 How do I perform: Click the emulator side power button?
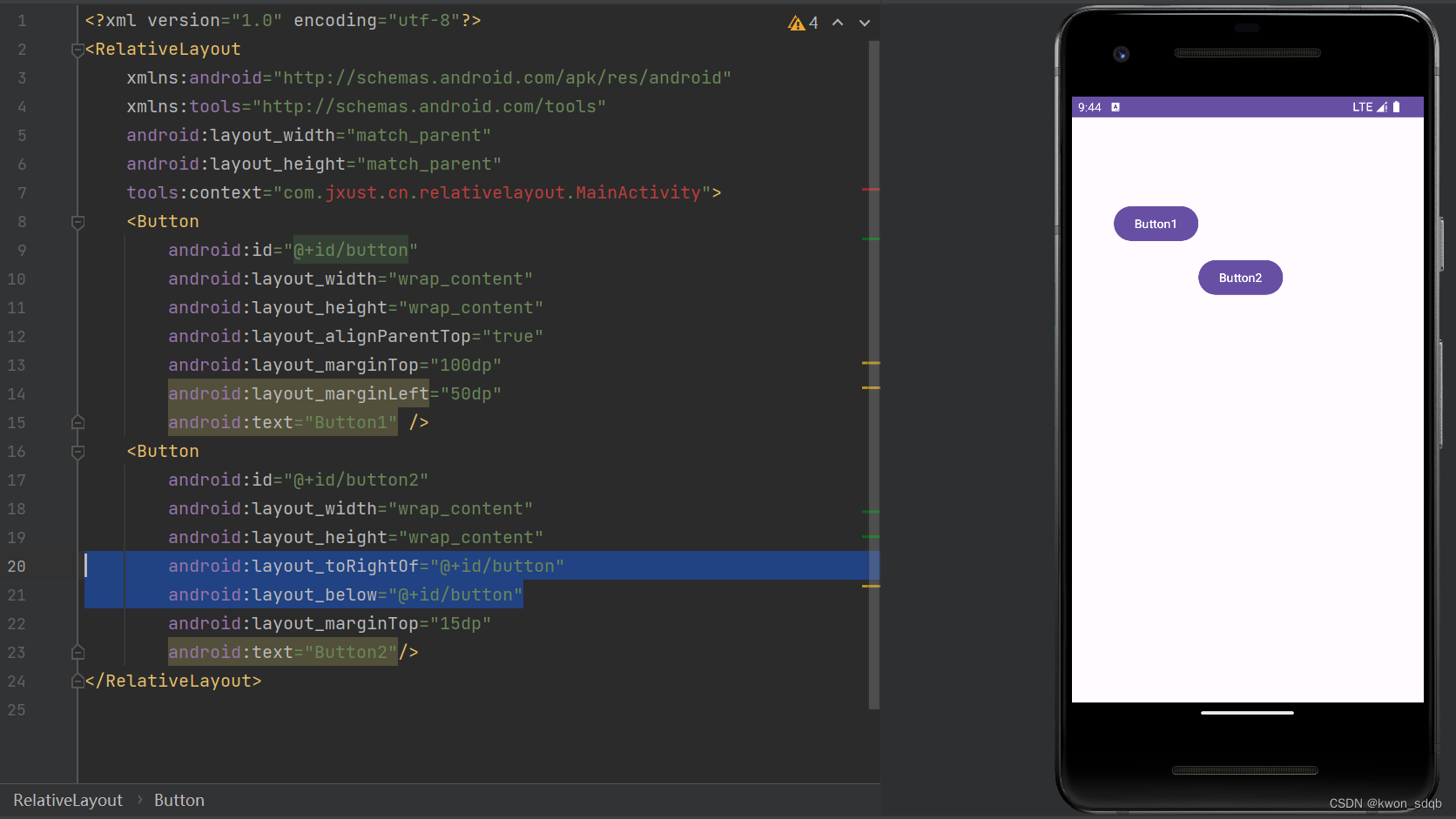pos(1442,245)
